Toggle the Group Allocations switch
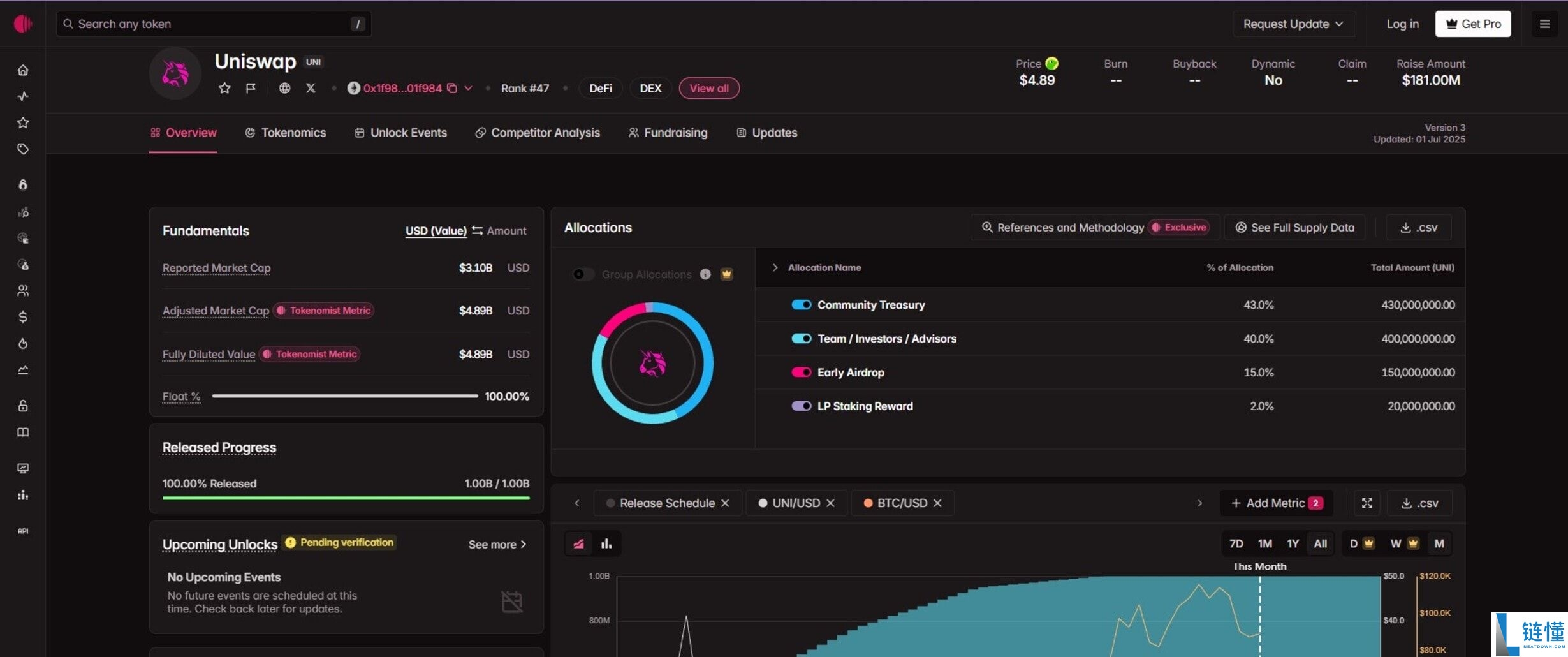Screen dimensions: 1568x657 [583, 274]
